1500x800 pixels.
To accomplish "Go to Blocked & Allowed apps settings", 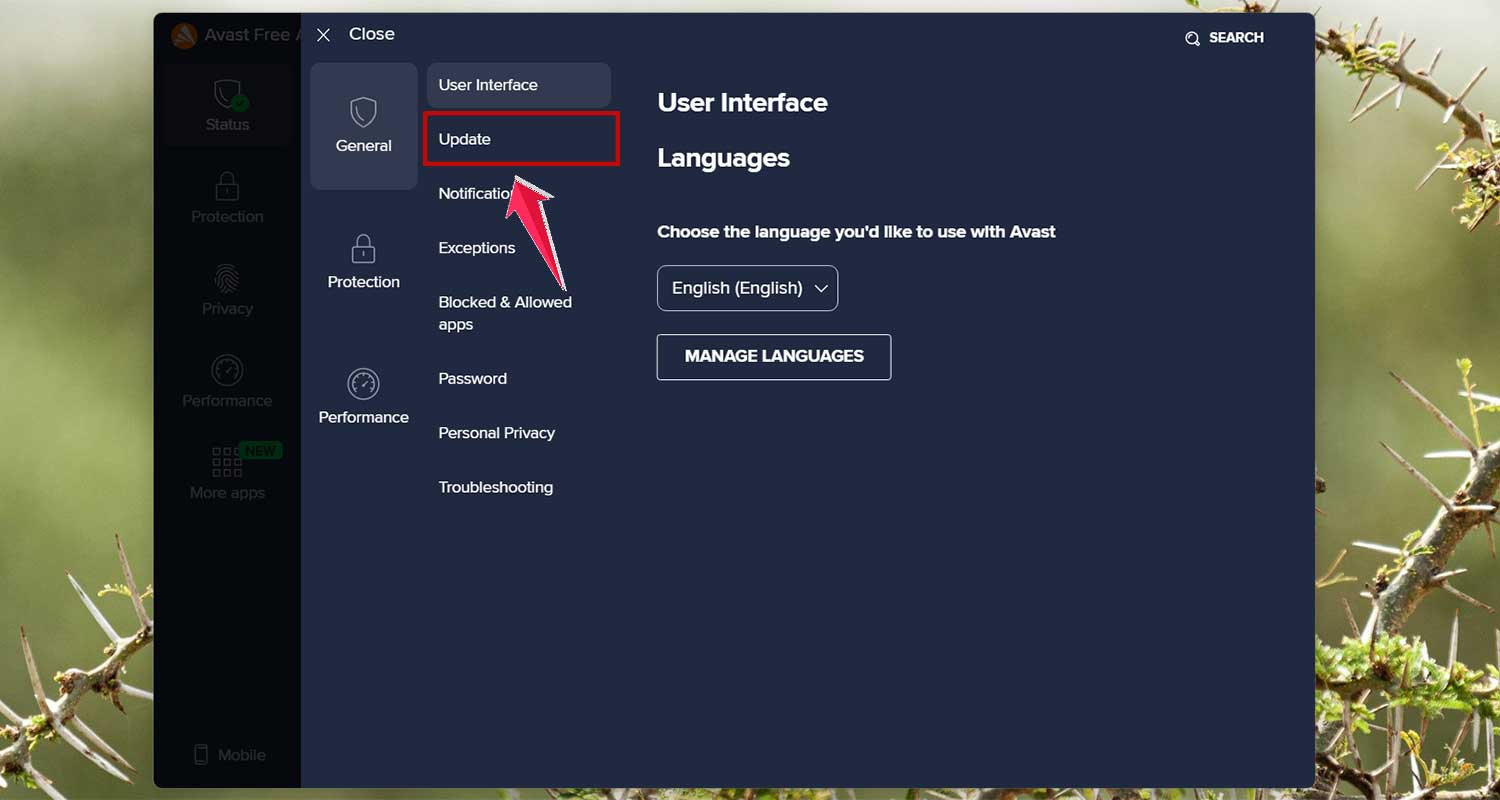I will point(505,312).
